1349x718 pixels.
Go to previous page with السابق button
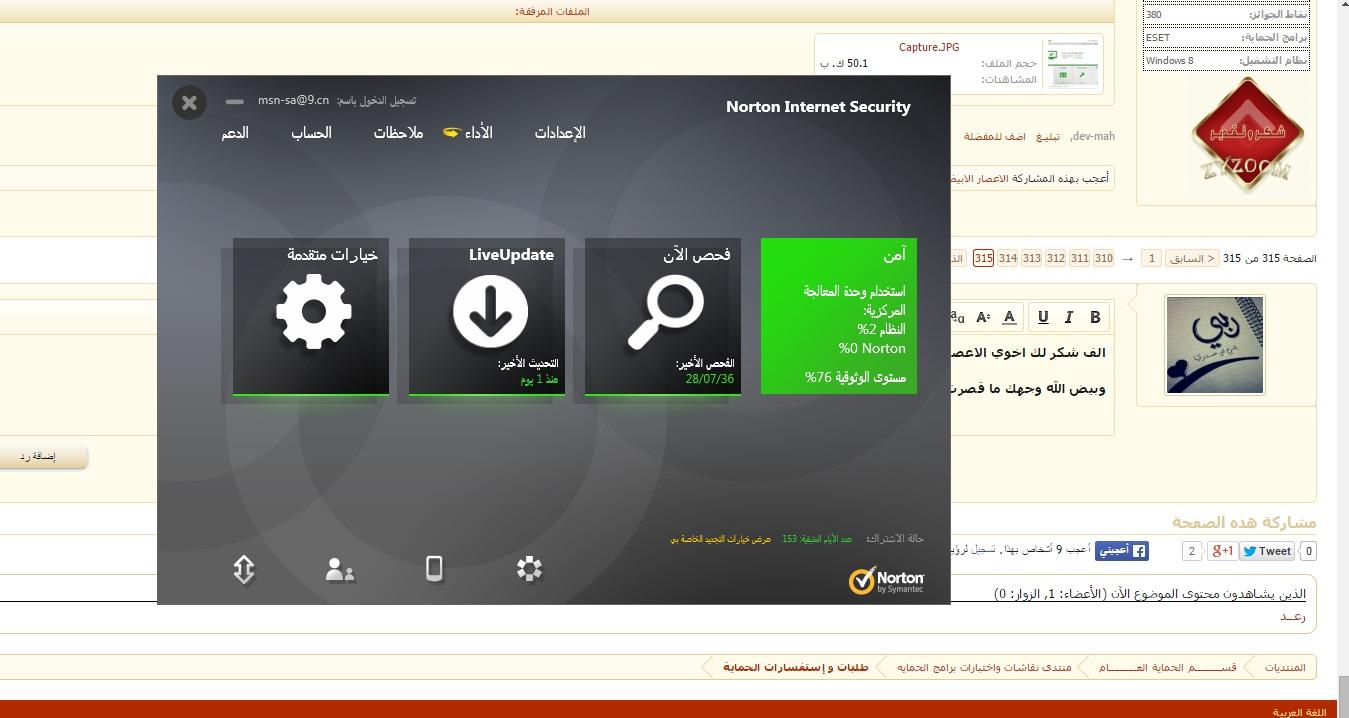1192,258
